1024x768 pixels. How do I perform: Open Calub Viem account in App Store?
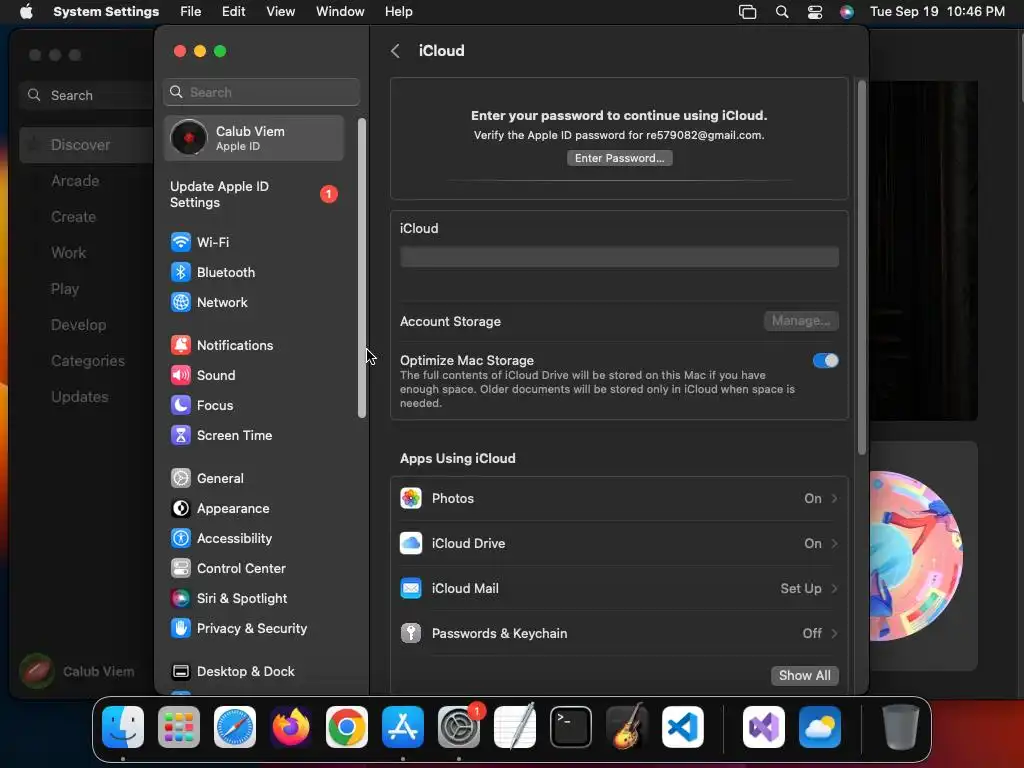coord(77,671)
